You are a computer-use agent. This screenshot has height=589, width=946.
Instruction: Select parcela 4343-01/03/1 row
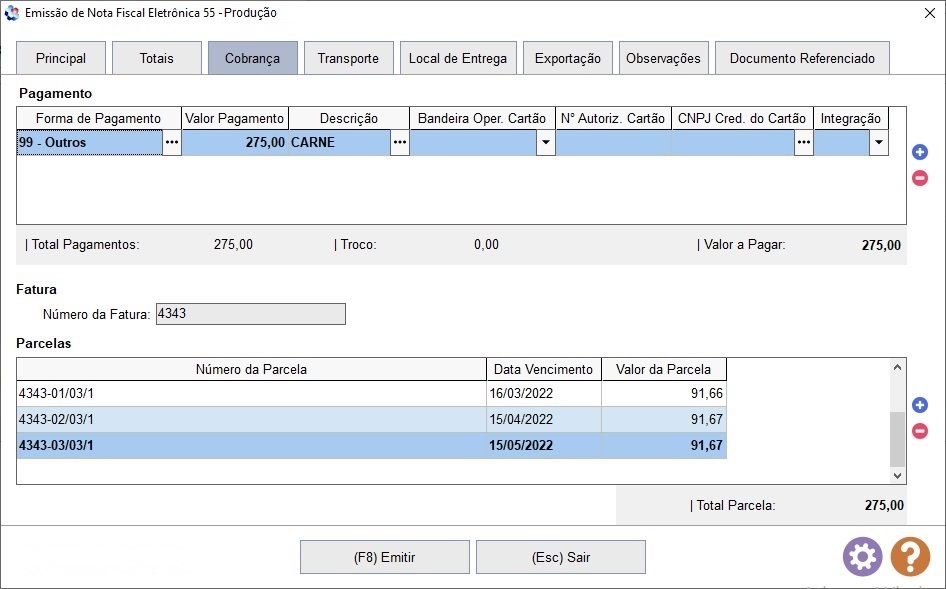point(250,394)
